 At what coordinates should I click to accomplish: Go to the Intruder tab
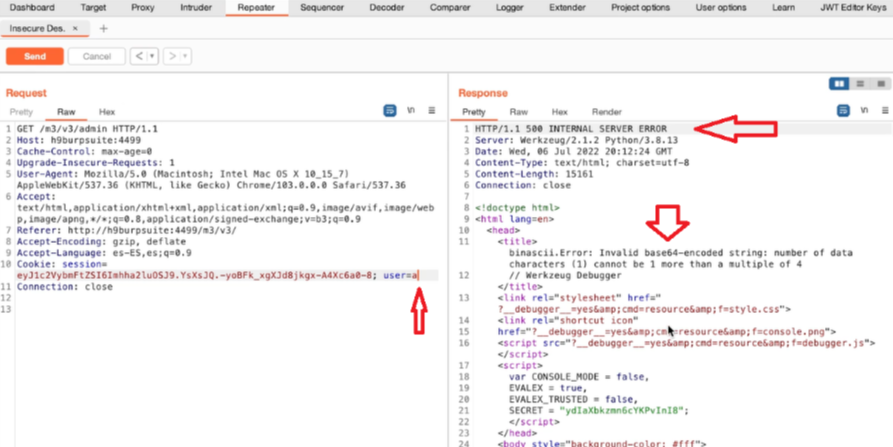coord(196,7)
